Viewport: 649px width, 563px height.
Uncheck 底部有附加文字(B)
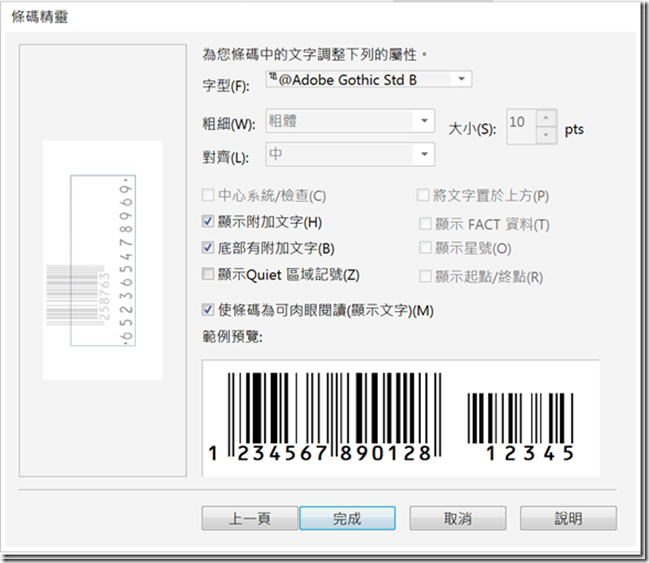[208, 248]
